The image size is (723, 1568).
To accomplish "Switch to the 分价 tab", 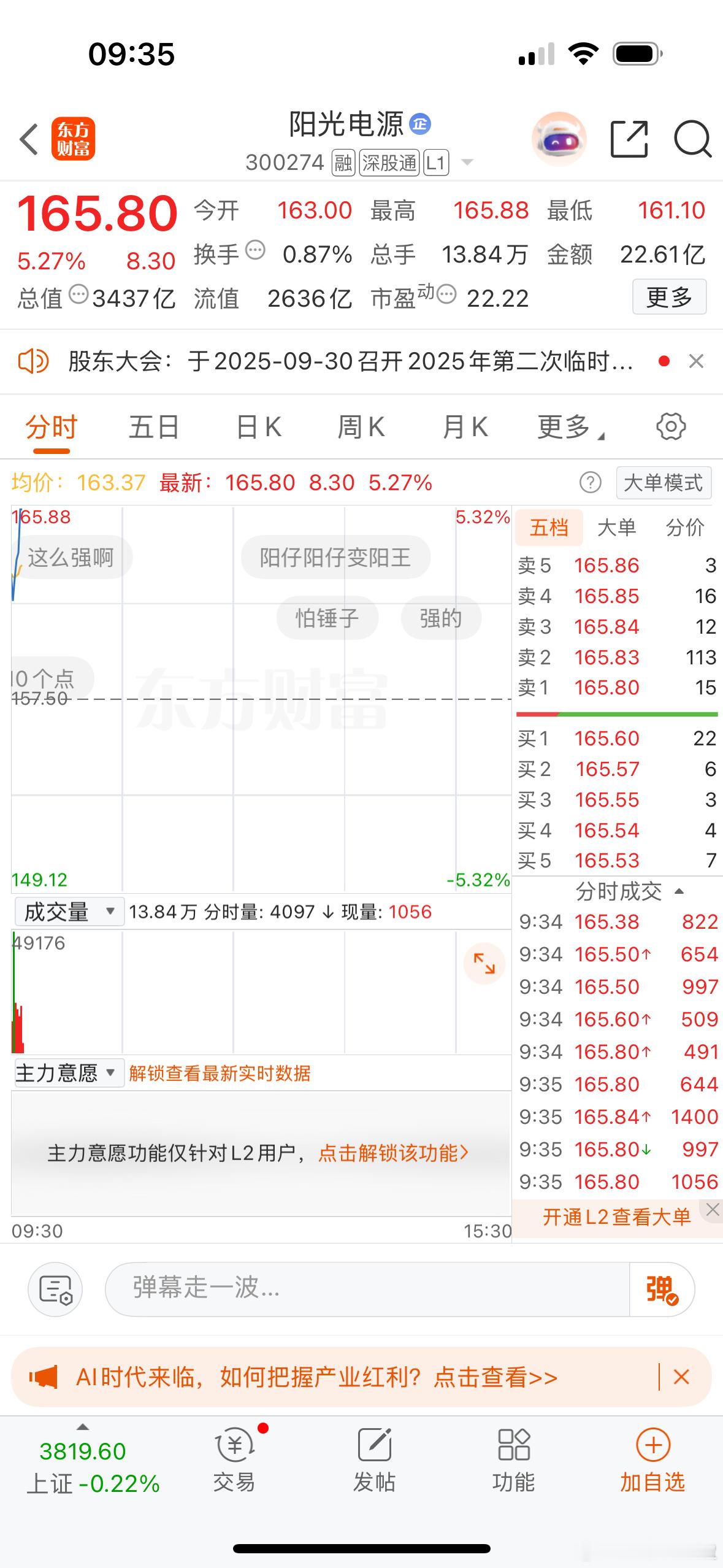I will [685, 527].
